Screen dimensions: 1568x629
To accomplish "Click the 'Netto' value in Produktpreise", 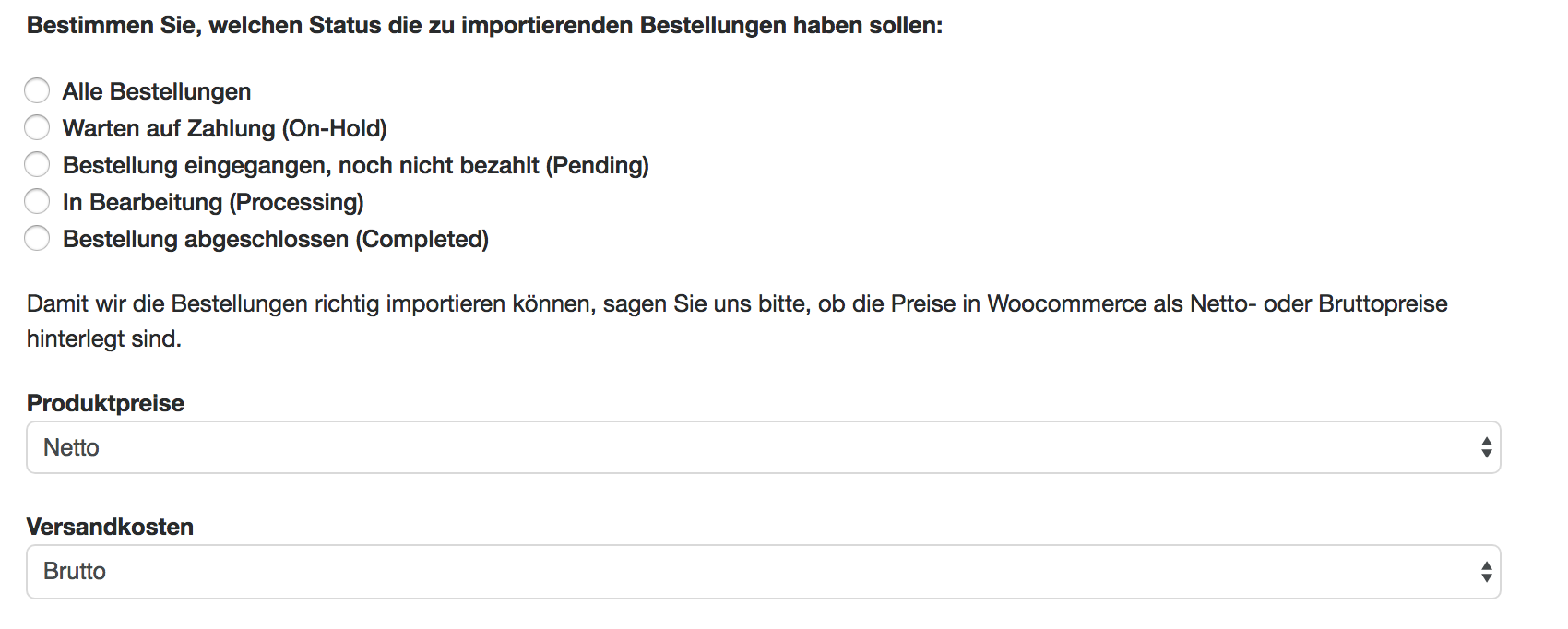I will click(x=71, y=447).
